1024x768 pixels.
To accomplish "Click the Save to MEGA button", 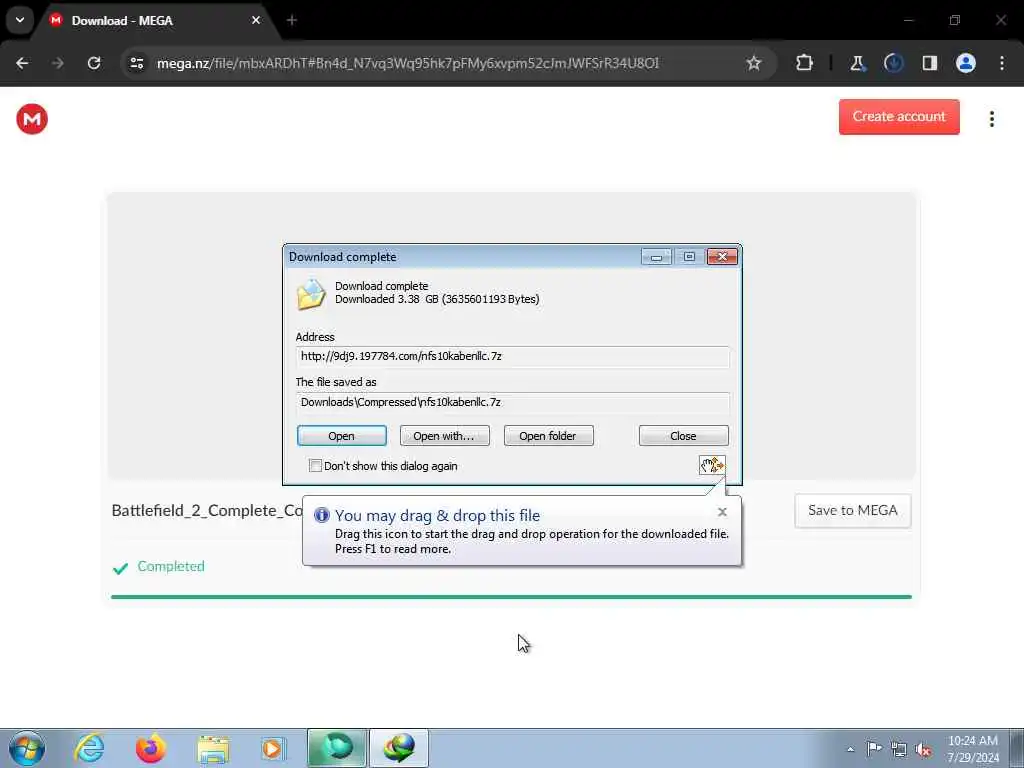I will 852,511.
